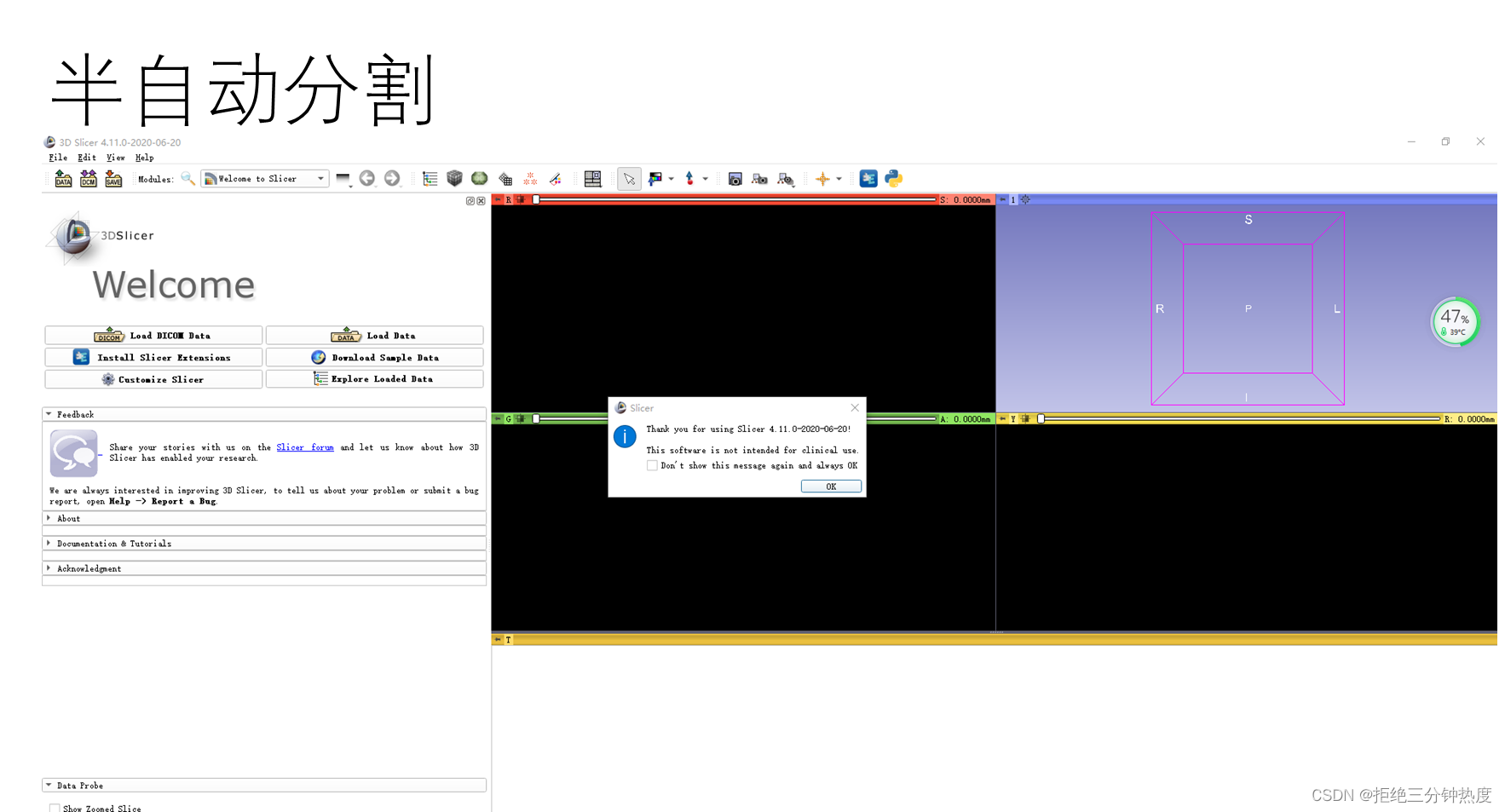Click the restore scene view icon
This screenshot has height=812, width=1505.
786,179
